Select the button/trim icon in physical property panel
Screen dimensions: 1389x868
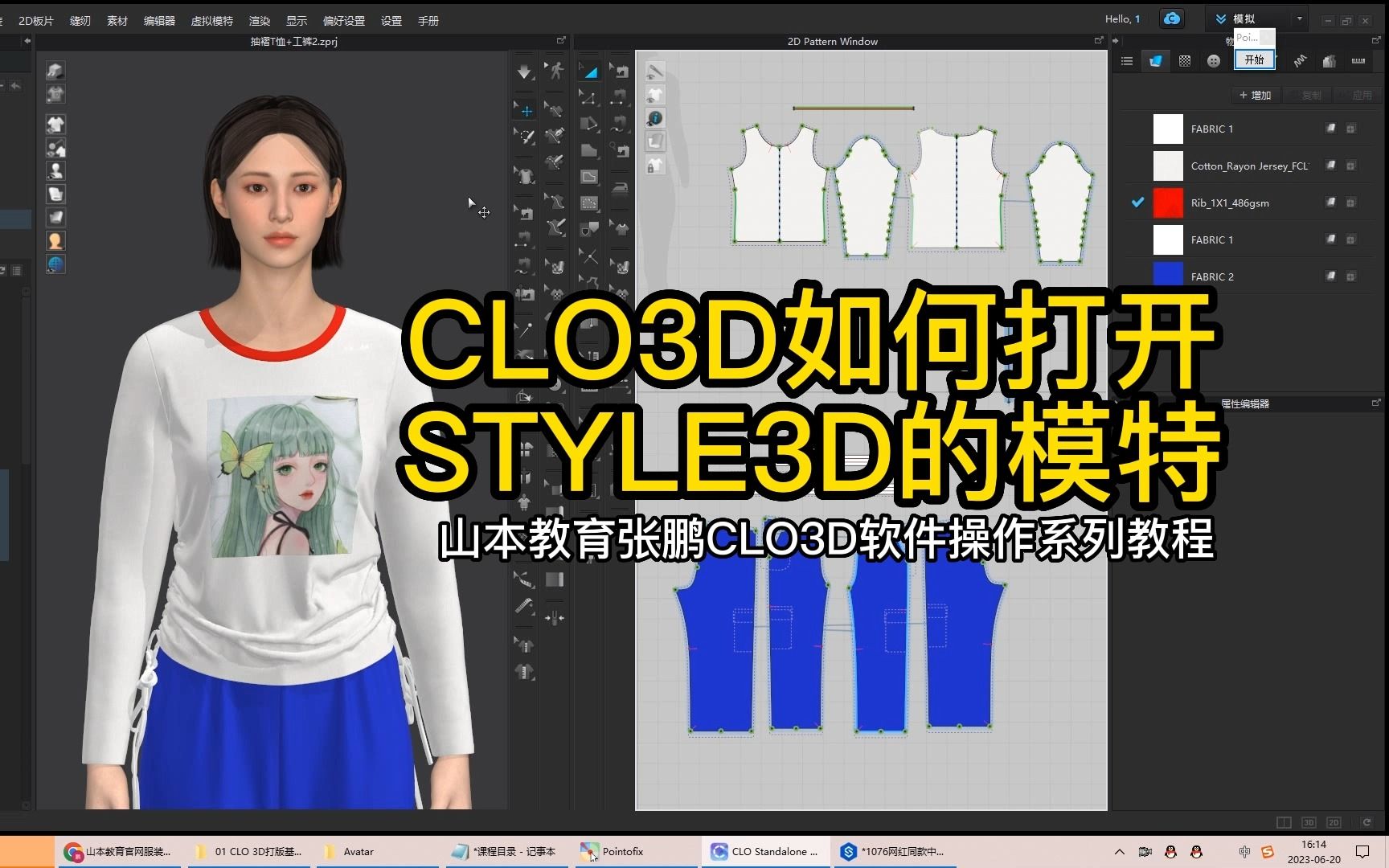coord(1212,60)
